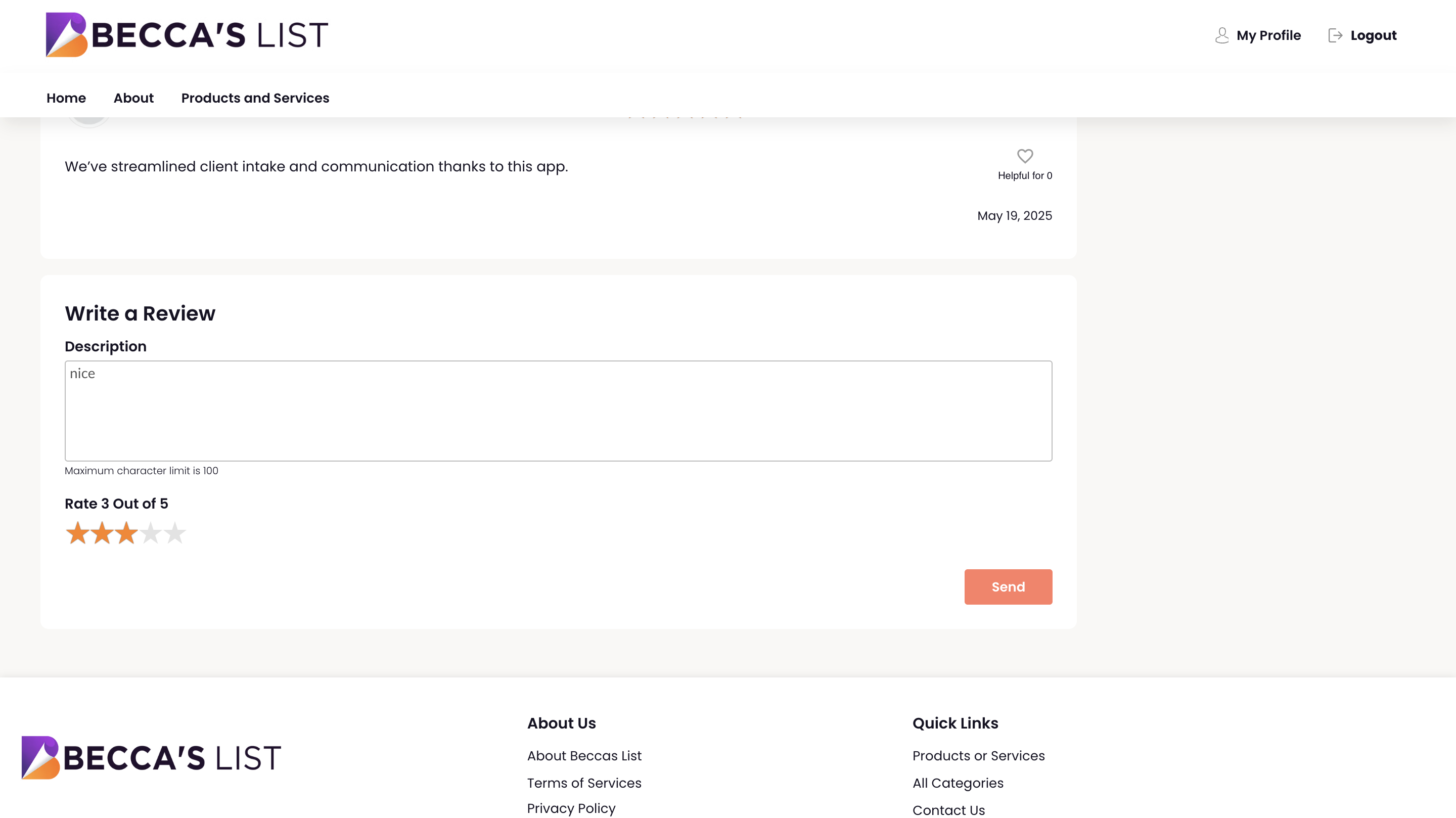
Task: Click the 'Write a Review' heading
Action: 140,313
